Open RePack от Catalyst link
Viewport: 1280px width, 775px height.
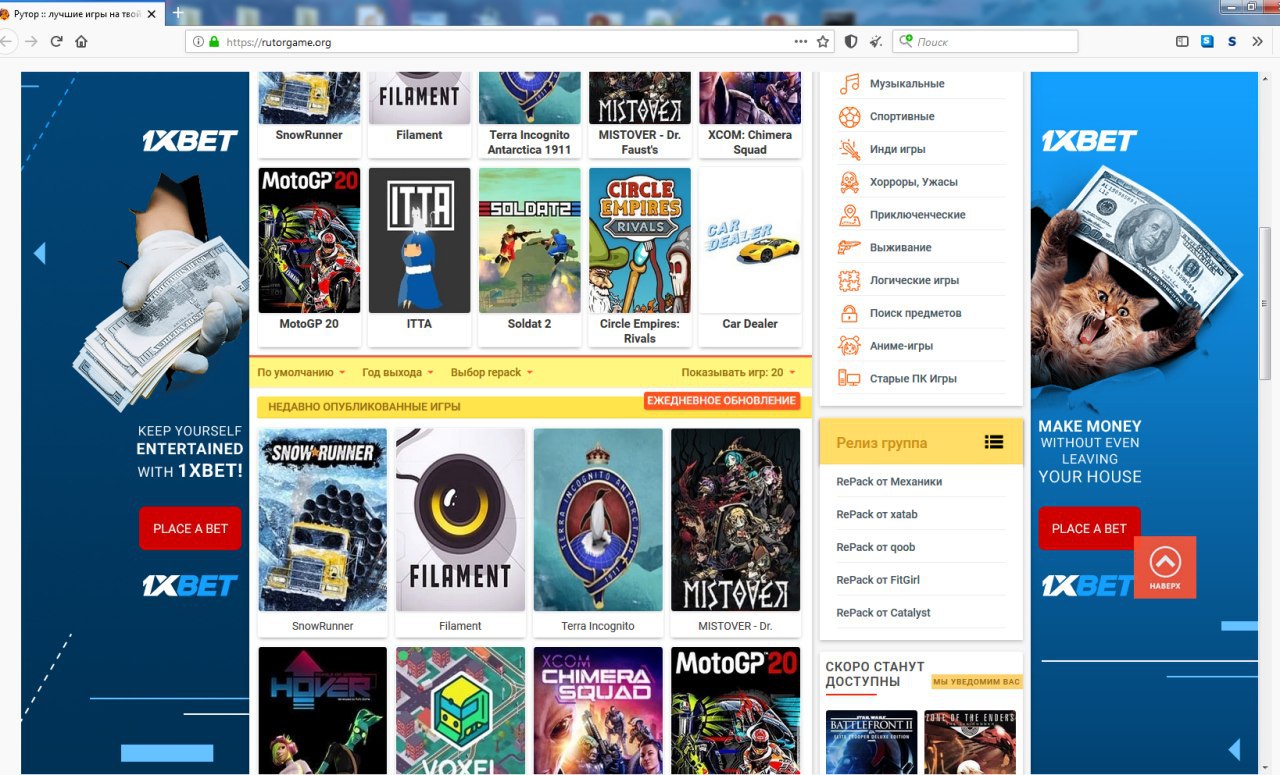coord(883,613)
